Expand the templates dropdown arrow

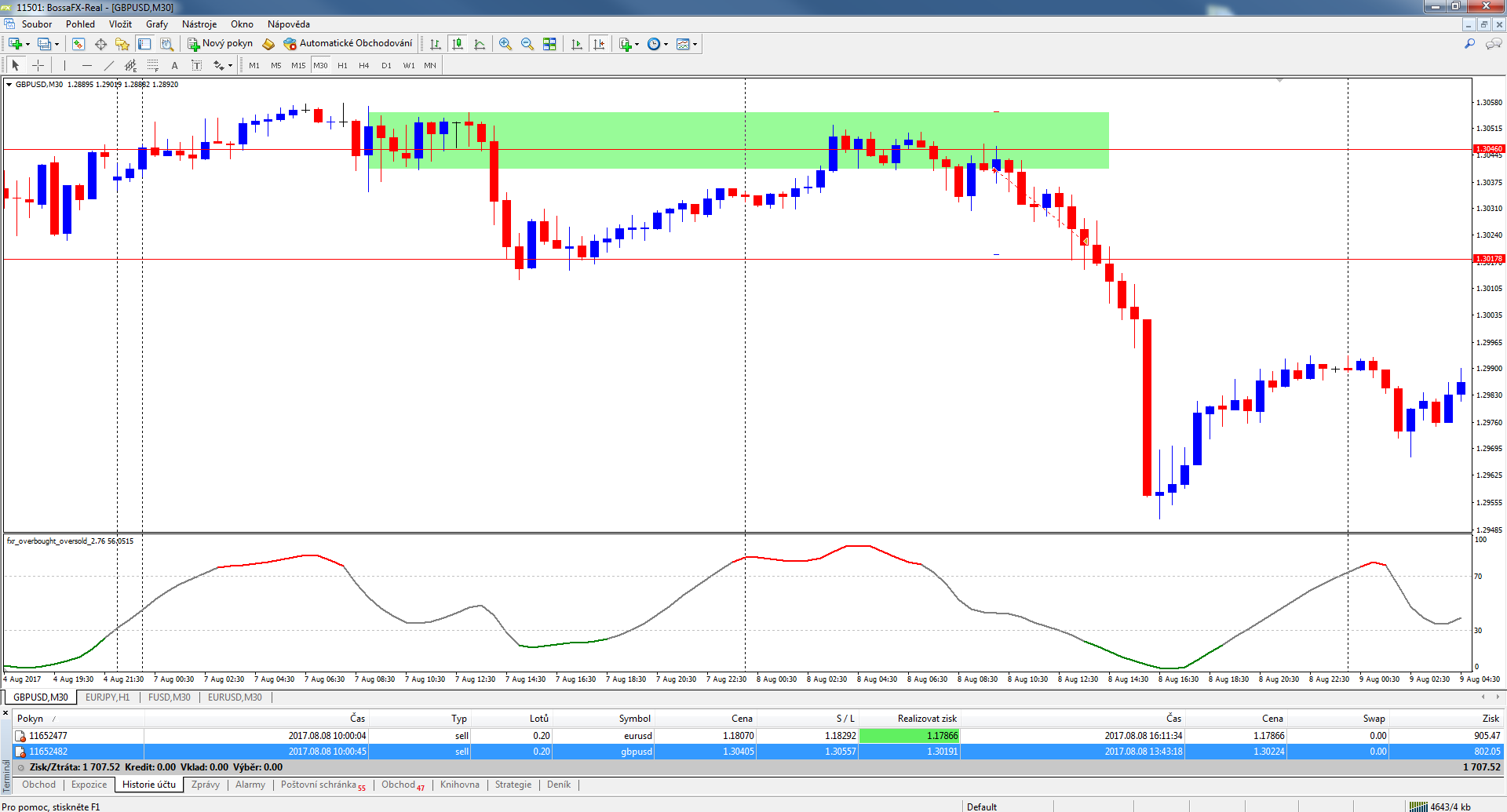pyautogui.click(x=695, y=44)
